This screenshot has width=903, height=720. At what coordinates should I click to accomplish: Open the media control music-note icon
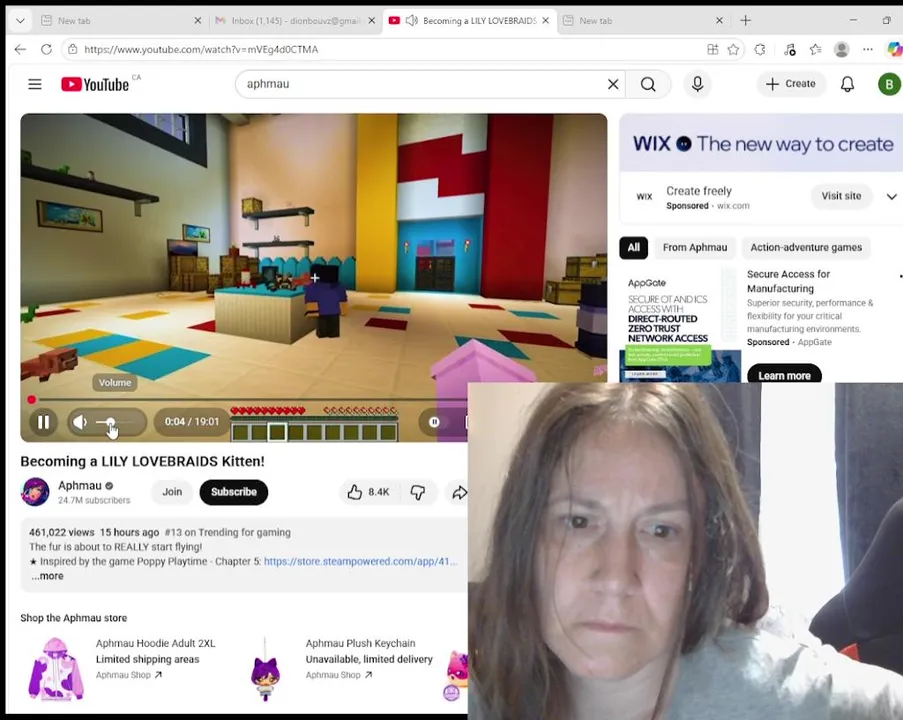coord(790,50)
